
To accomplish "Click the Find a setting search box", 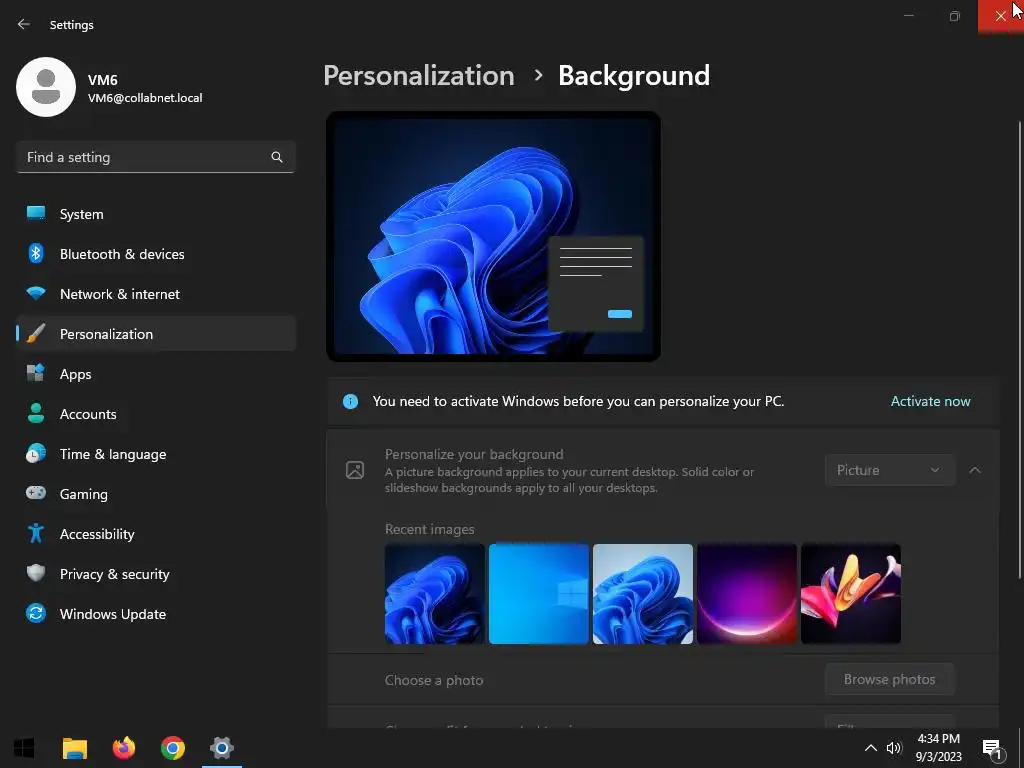I will 156,157.
